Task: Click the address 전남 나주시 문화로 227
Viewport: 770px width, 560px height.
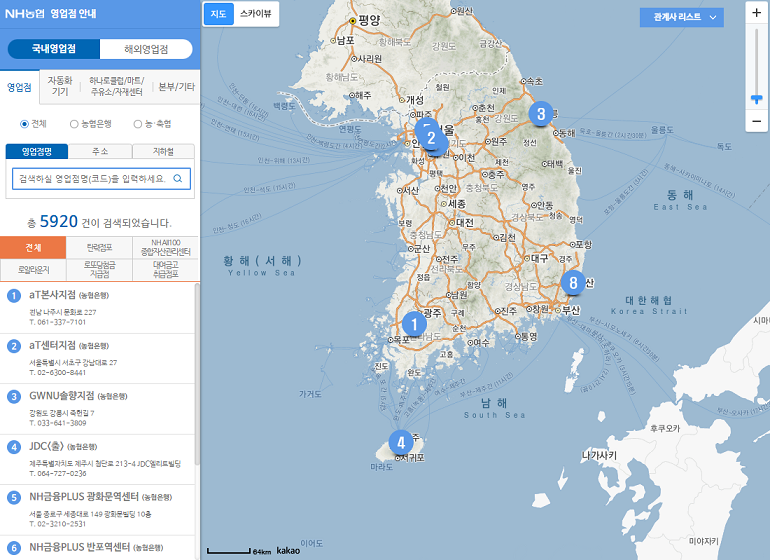Action: pyautogui.click(x=63, y=312)
